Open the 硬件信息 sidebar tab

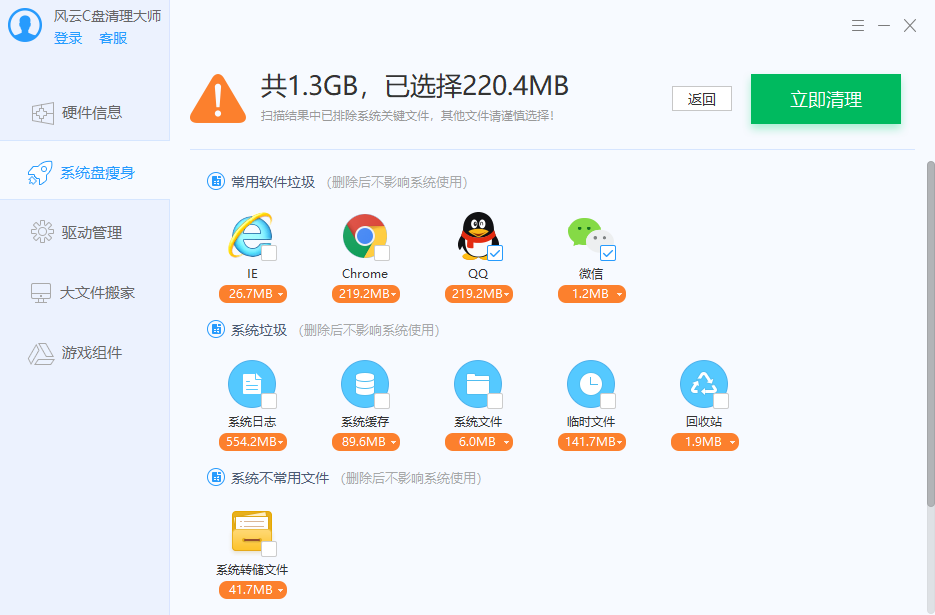[x=85, y=113]
